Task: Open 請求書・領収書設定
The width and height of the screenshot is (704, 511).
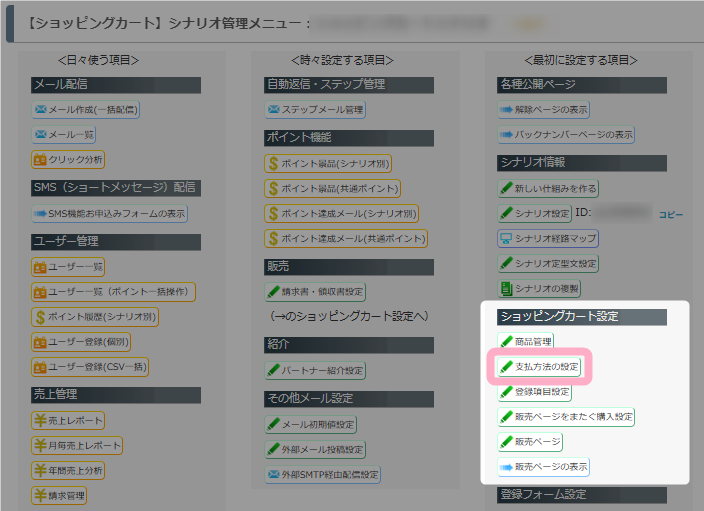Action: pos(315,292)
